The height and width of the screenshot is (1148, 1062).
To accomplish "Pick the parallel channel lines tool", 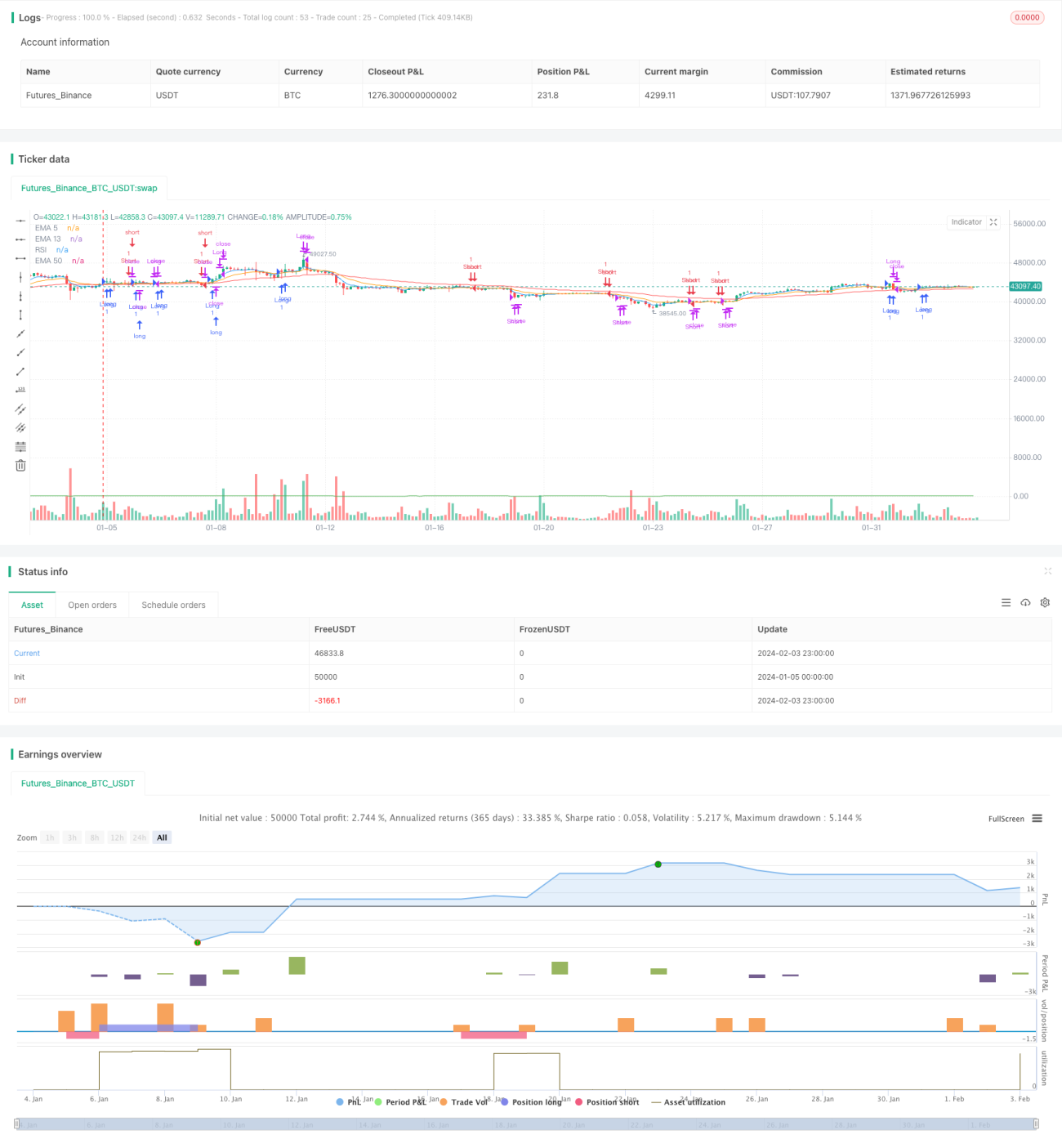I will [20, 409].
